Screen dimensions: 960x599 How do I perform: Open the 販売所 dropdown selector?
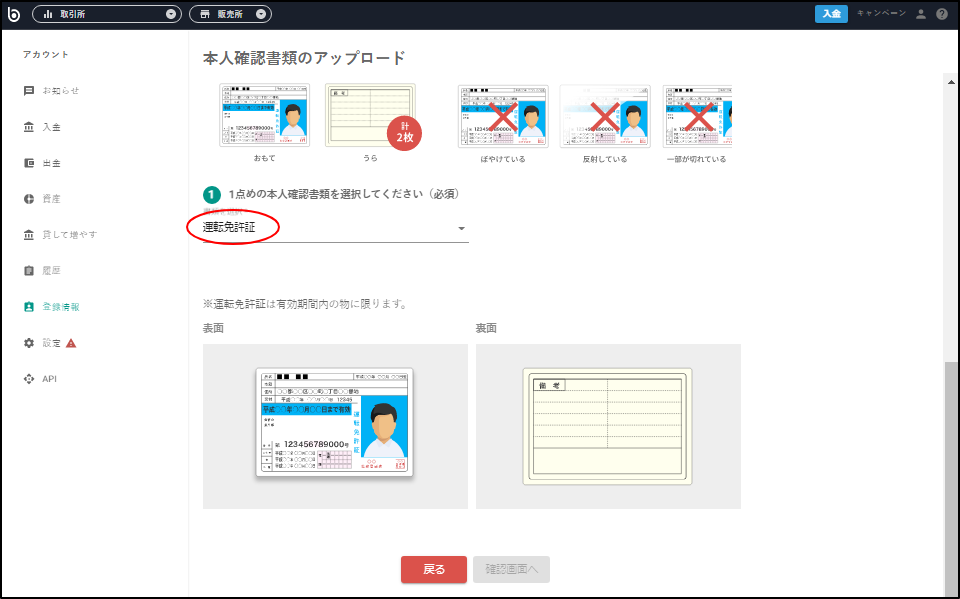click(230, 14)
